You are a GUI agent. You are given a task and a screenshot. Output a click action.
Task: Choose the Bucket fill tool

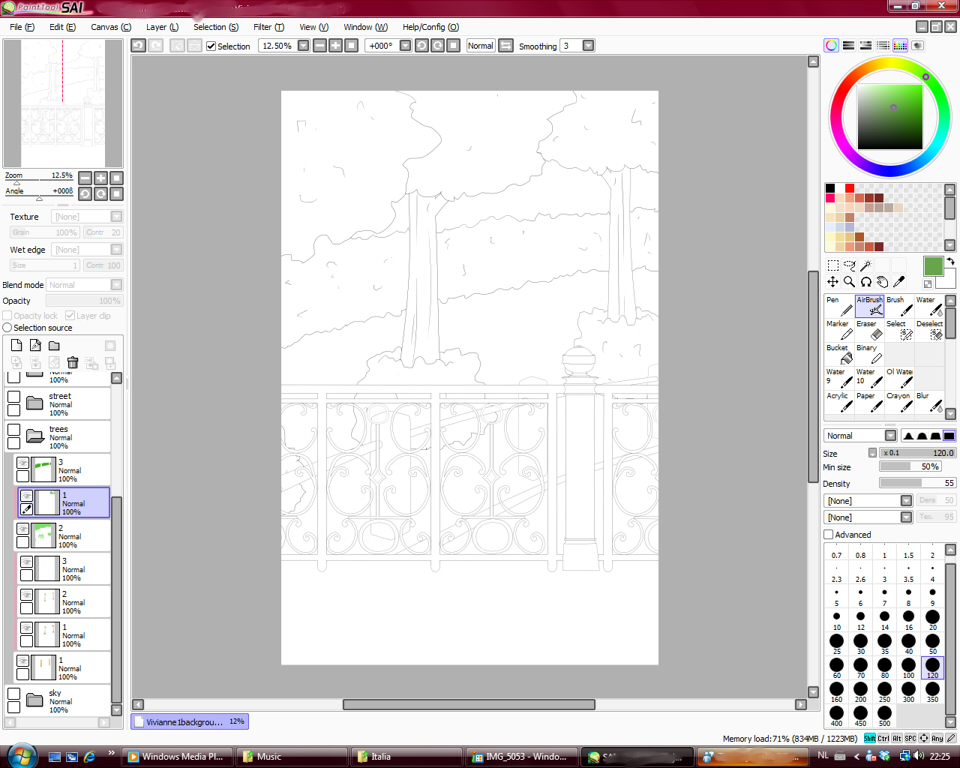coord(838,354)
